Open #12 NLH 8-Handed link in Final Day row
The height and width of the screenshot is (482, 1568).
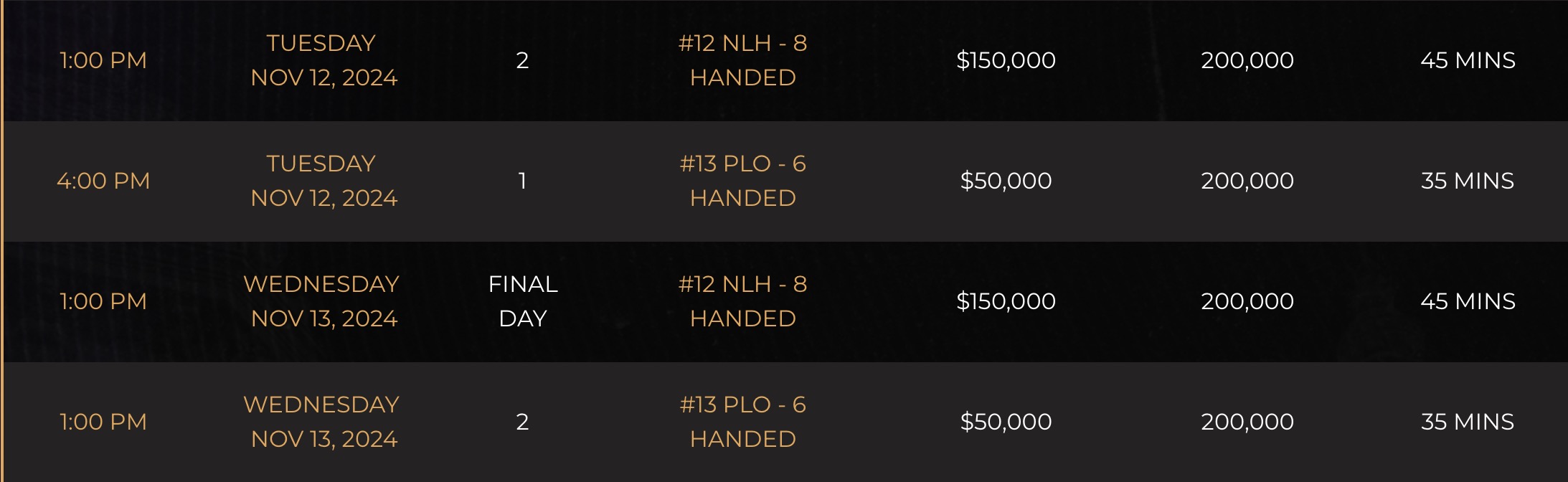click(743, 301)
